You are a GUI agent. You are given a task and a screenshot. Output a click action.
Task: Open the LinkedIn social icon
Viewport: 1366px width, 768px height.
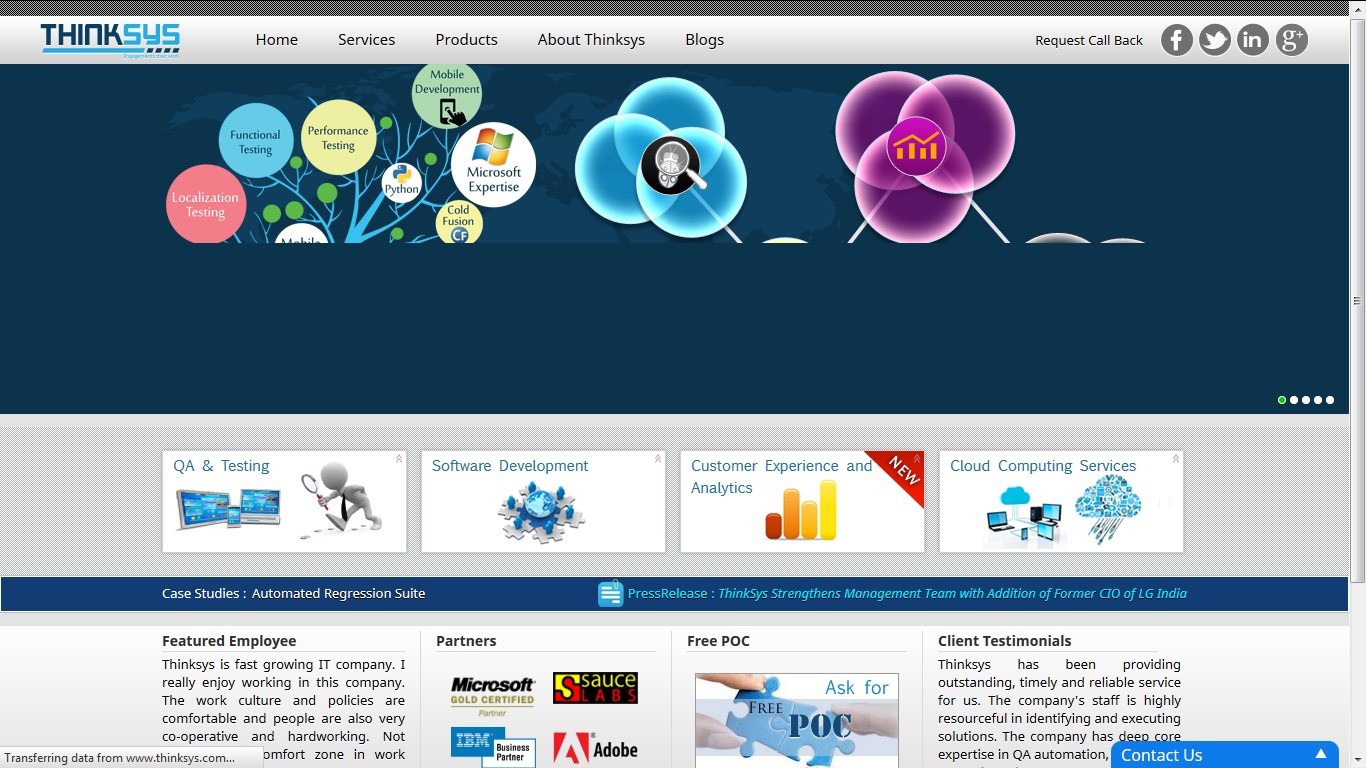[x=1253, y=40]
